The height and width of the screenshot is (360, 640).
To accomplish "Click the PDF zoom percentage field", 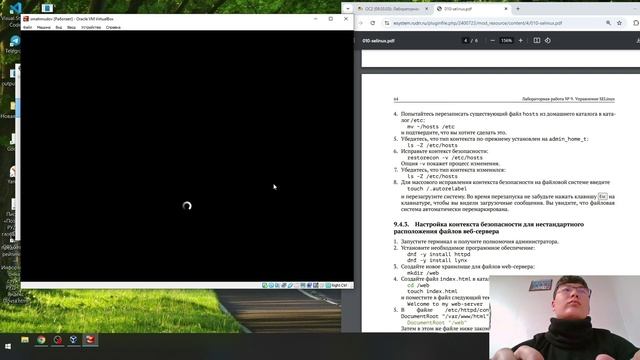I will tap(507, 41).
